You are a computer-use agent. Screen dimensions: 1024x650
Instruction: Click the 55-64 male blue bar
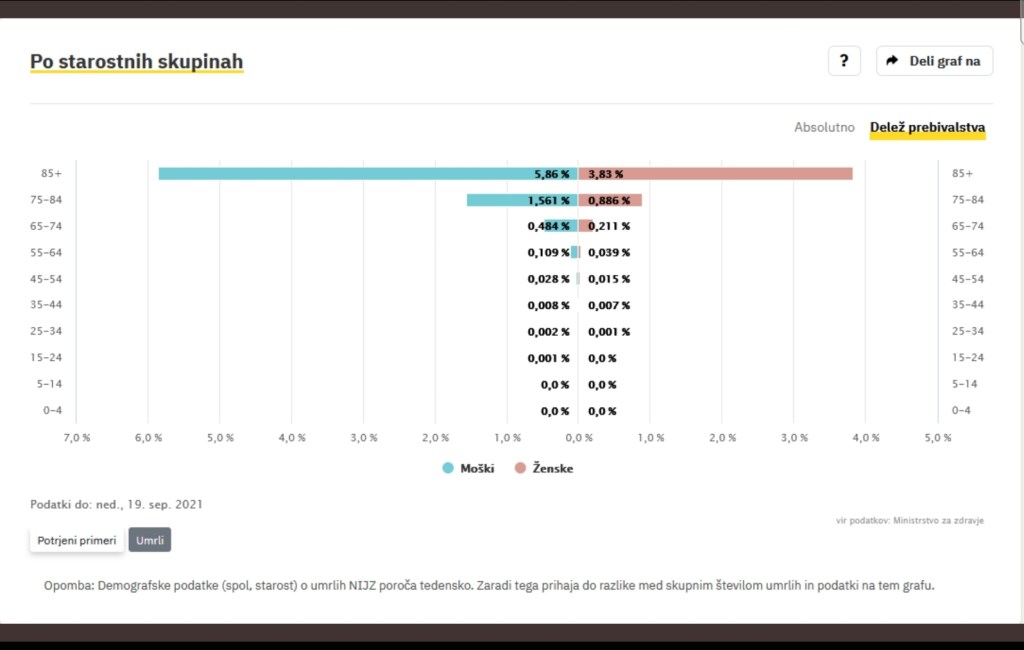point(574,252)
